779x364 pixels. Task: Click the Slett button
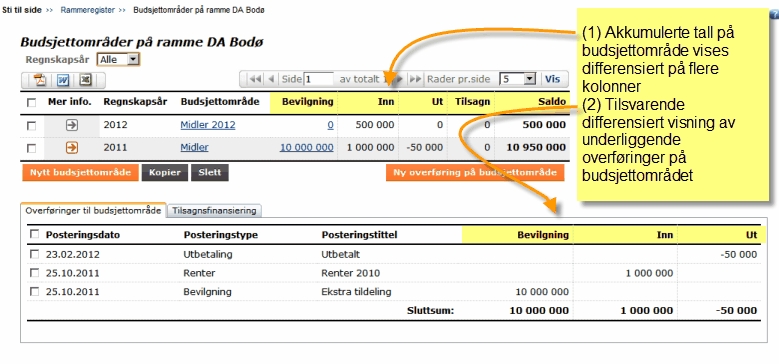(210, 173)
